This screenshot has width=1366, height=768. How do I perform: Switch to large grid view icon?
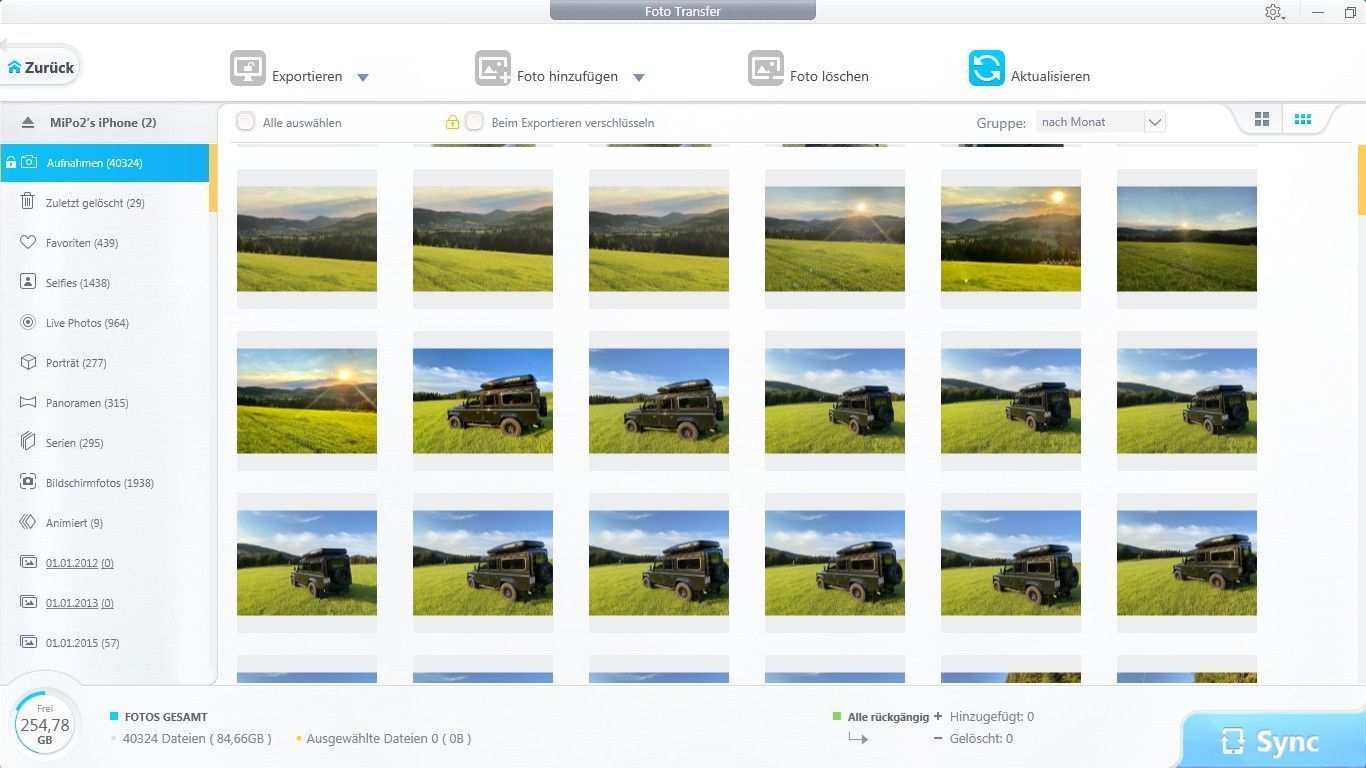1262,120
